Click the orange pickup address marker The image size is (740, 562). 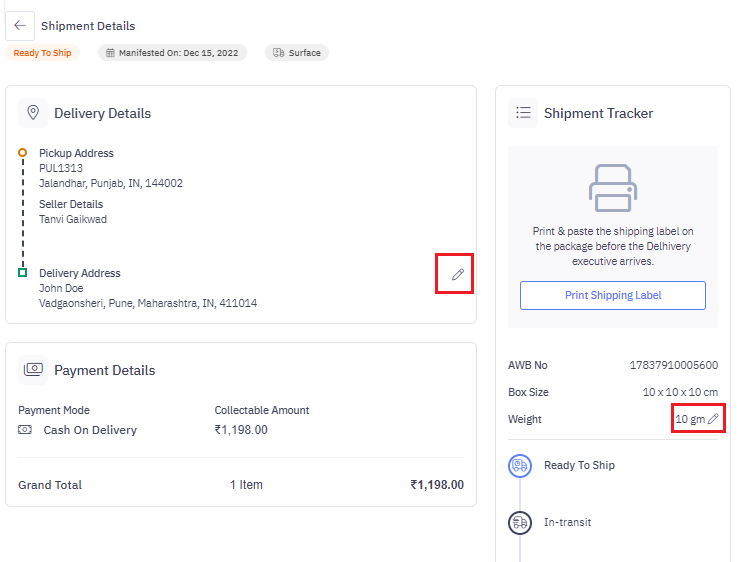[x=22, y=152]
